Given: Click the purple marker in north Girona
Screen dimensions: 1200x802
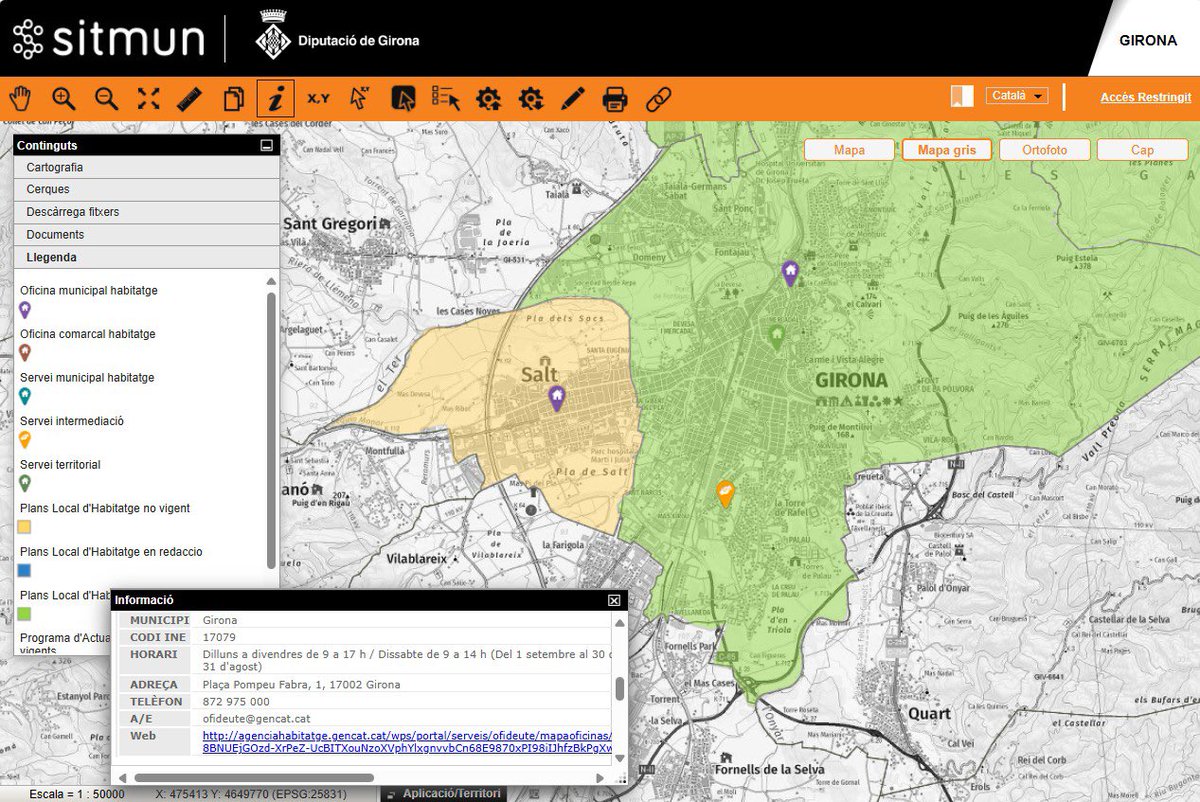Looking at the screenshot, I should (x=790, y=272).
